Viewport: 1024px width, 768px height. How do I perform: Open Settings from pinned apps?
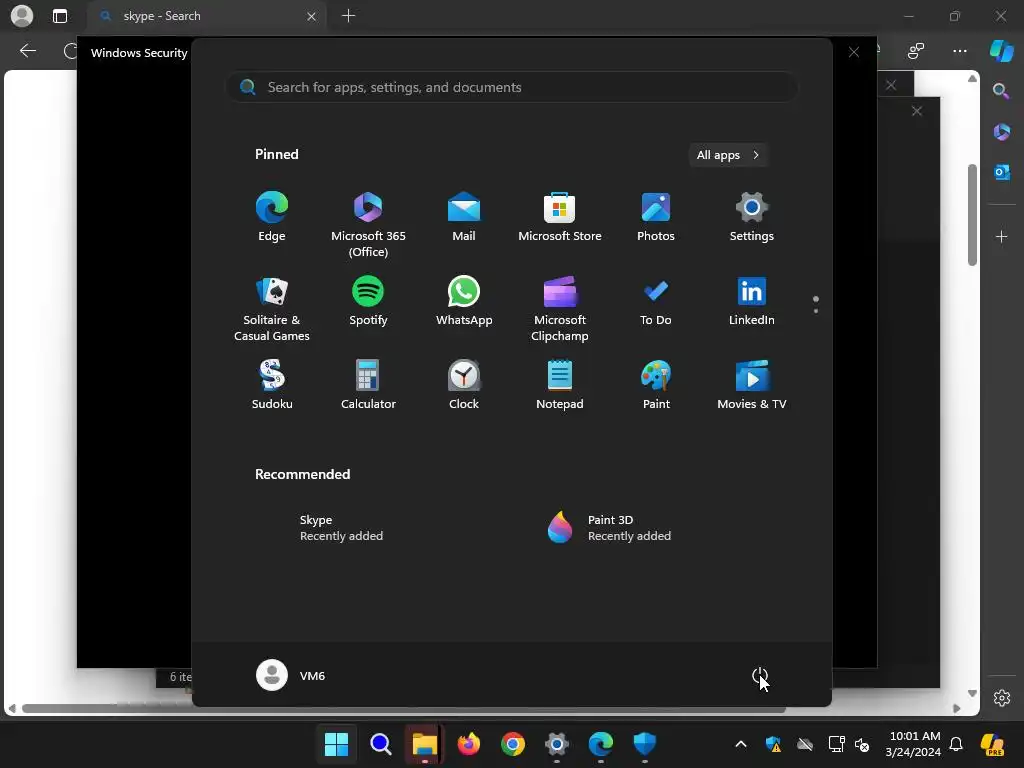pyautogui.click(x=752, y=217)
